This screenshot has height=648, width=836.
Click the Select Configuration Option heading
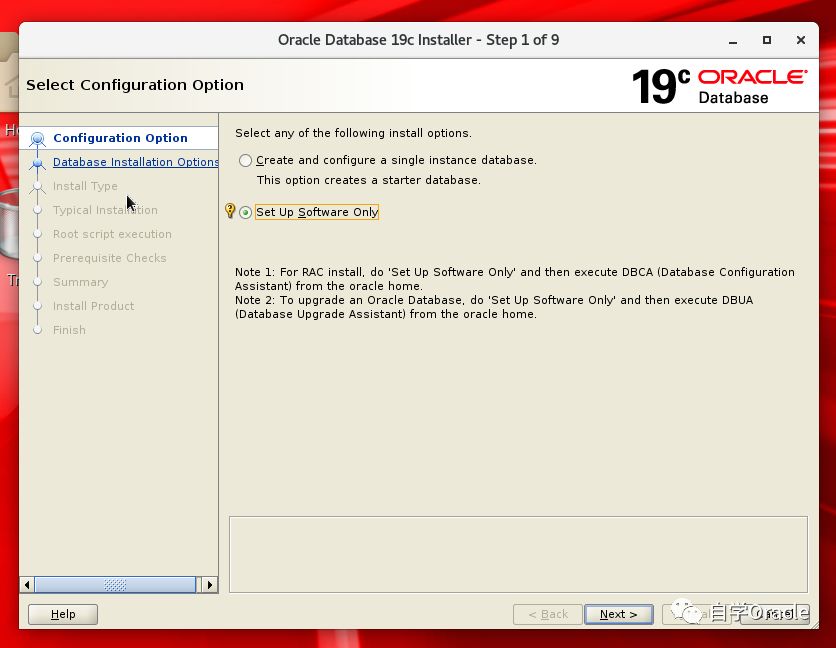tap(135, 85)
